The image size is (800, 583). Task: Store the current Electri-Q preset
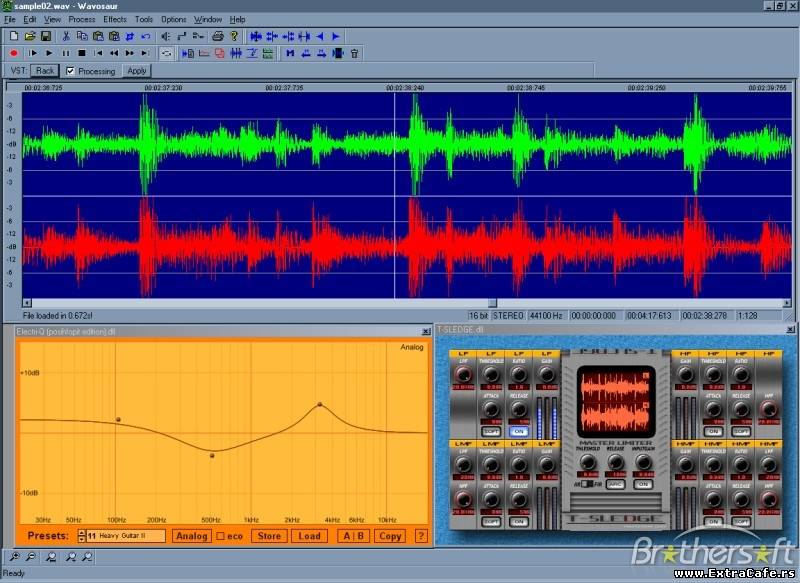point(269,536)
